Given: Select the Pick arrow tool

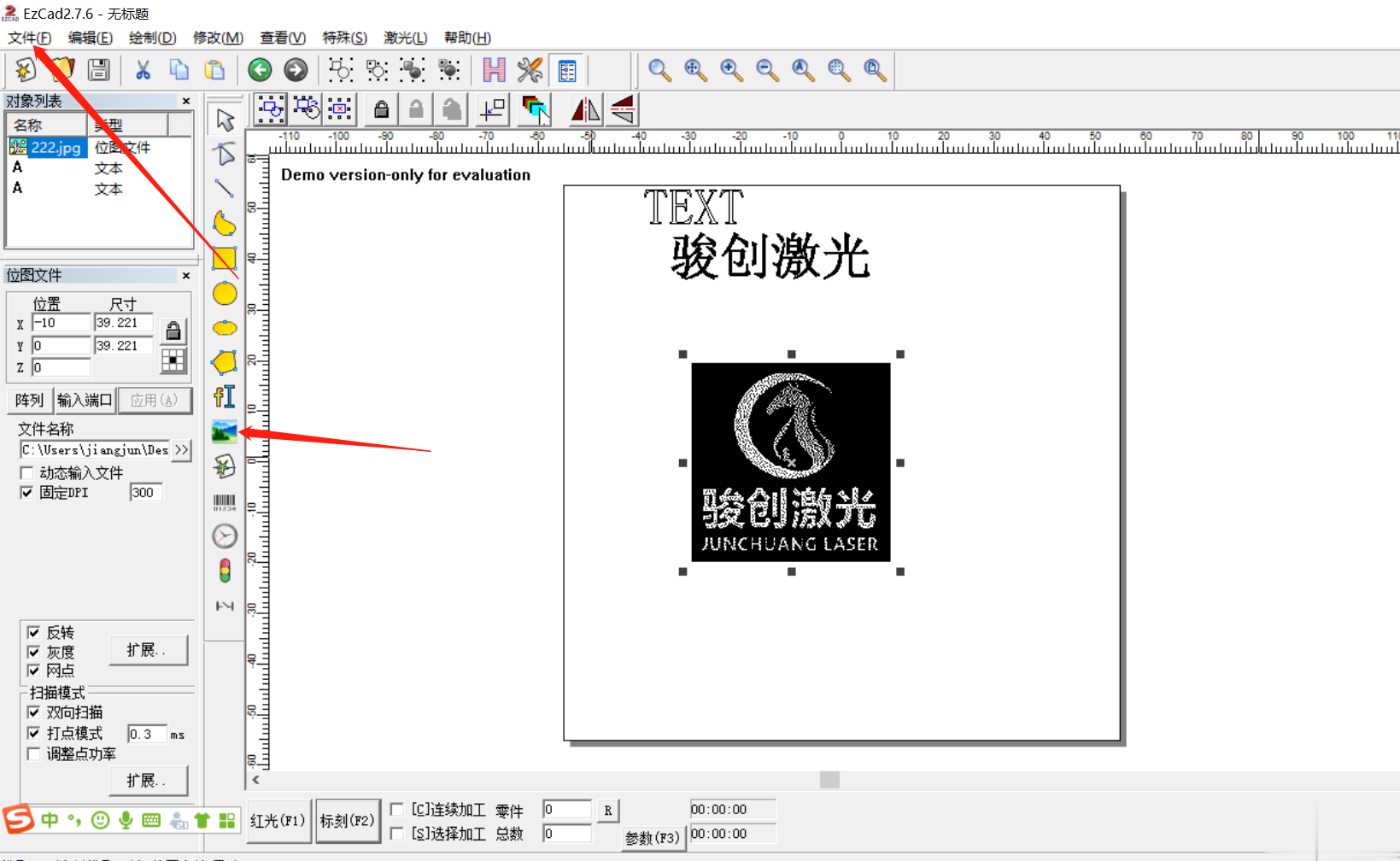Looking at the screenshot, I should [225, 120].
